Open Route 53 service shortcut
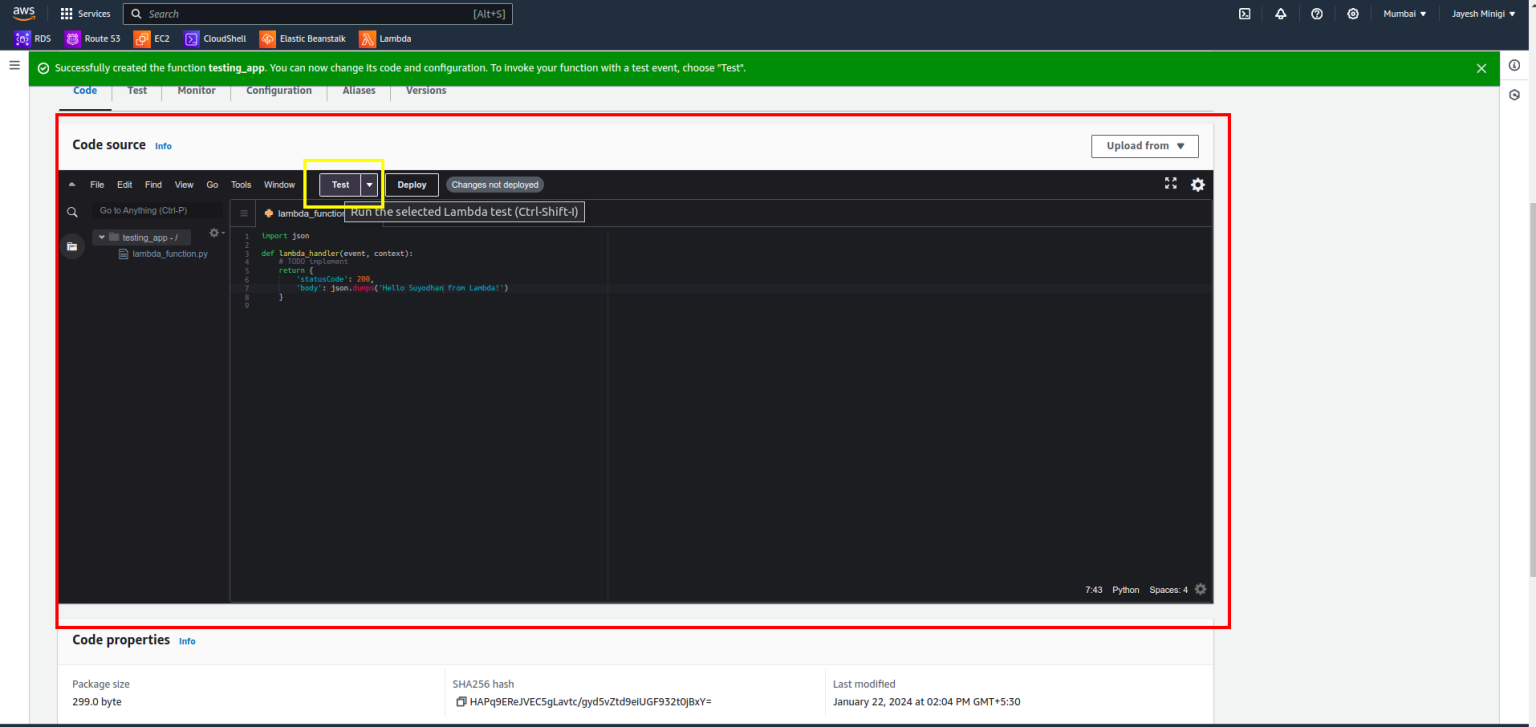Screen dimensions: 1536x727 93,38
